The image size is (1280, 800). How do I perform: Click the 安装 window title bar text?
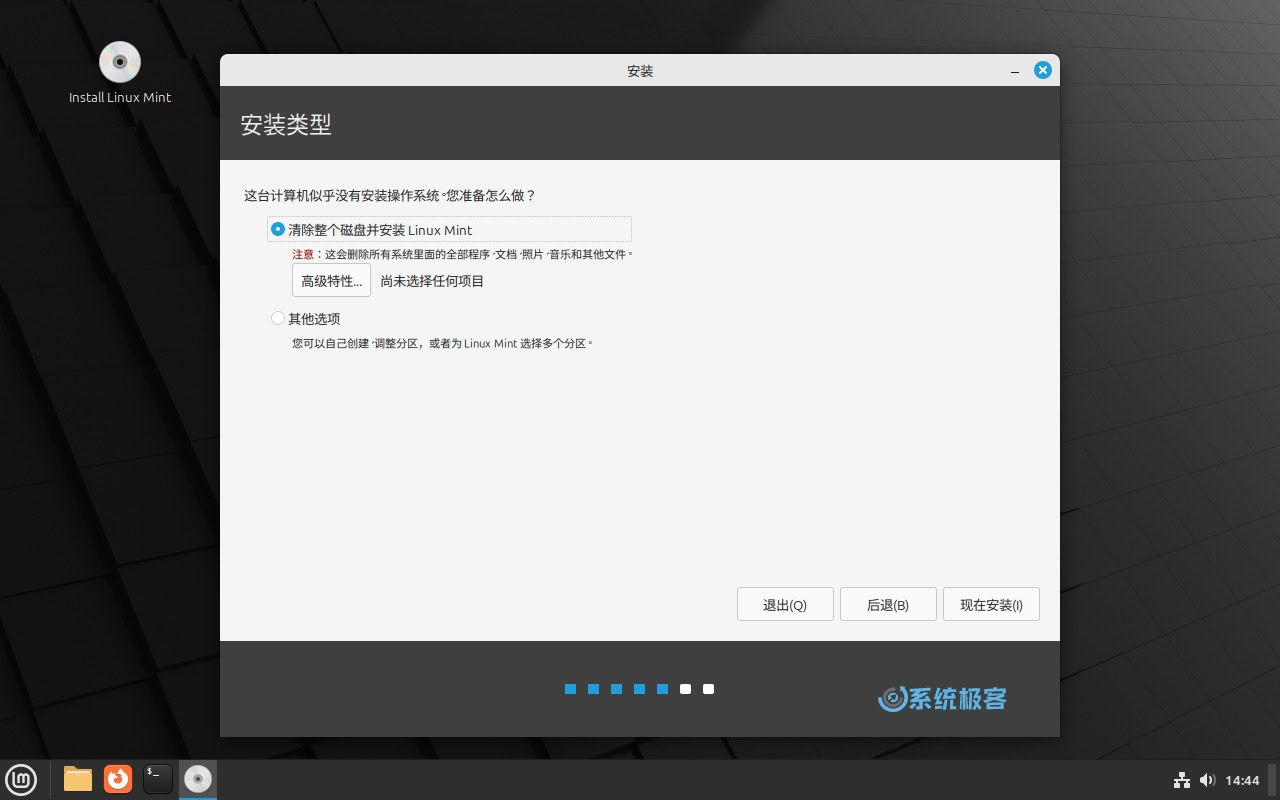click(x=640, y=71)
